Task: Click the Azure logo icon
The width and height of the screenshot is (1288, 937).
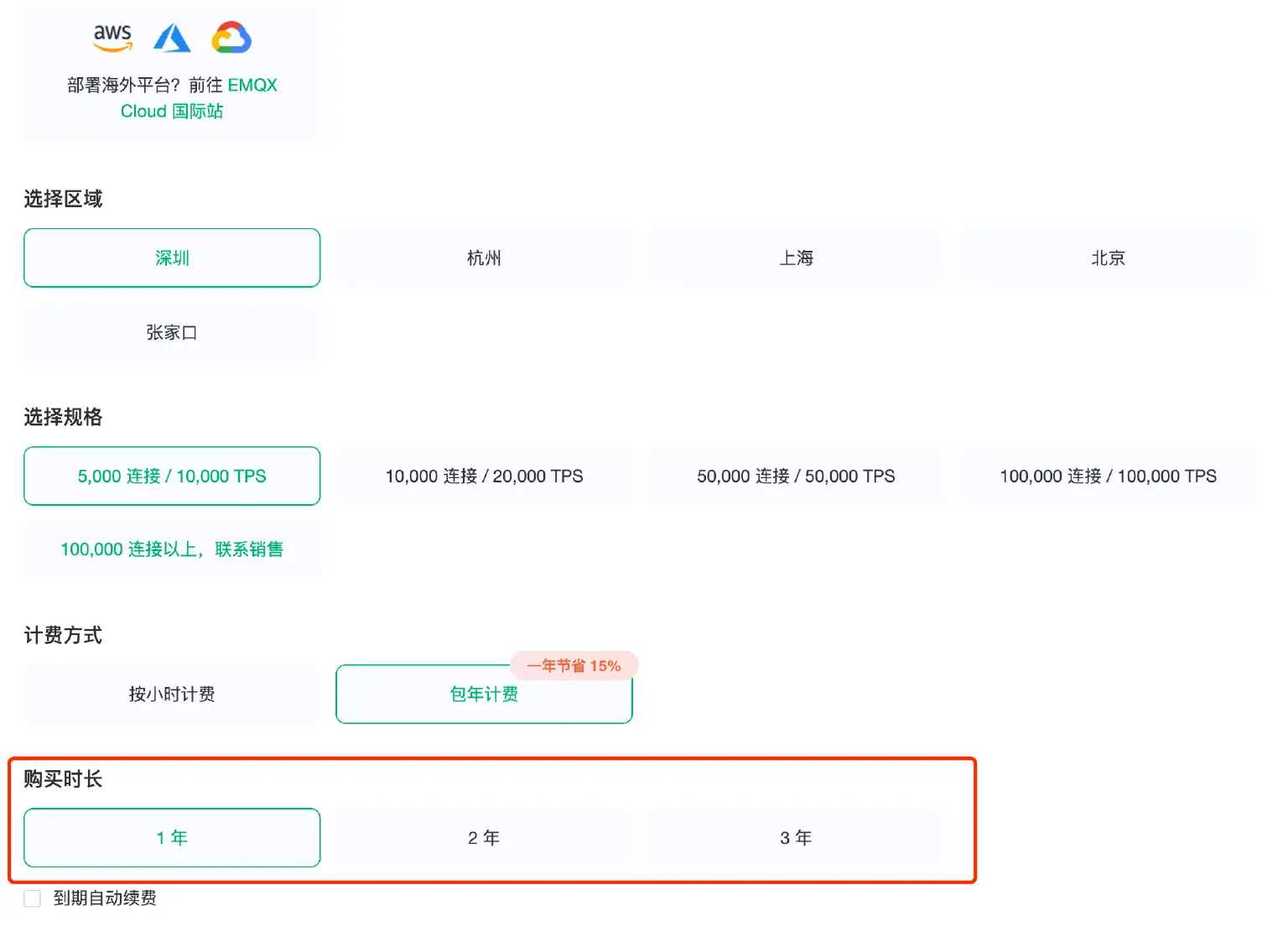Action: (x=172, y=38)
